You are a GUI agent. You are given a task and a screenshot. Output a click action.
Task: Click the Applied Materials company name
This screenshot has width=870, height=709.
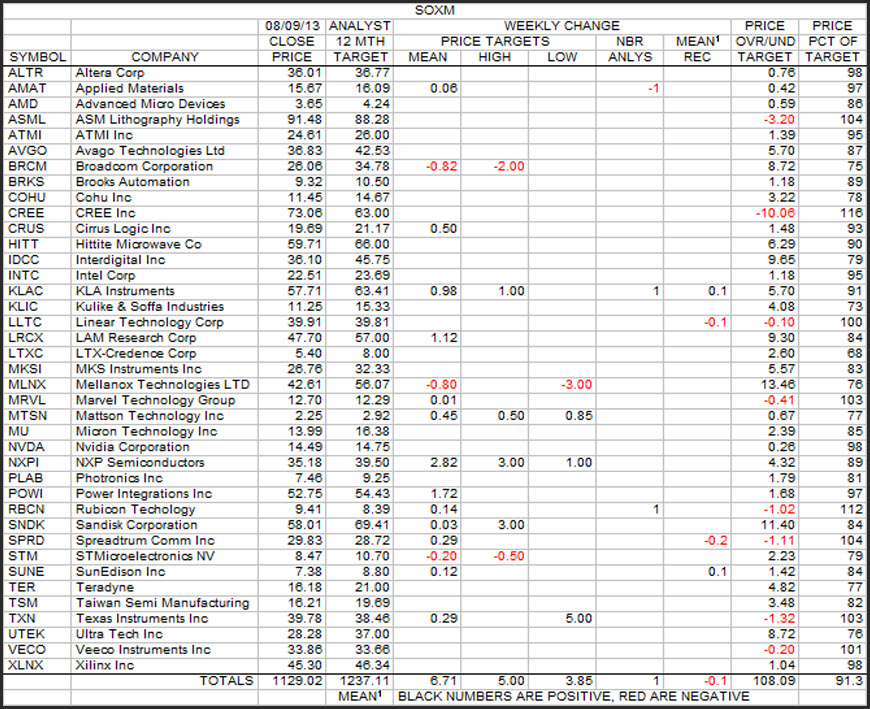click(129, 88)
